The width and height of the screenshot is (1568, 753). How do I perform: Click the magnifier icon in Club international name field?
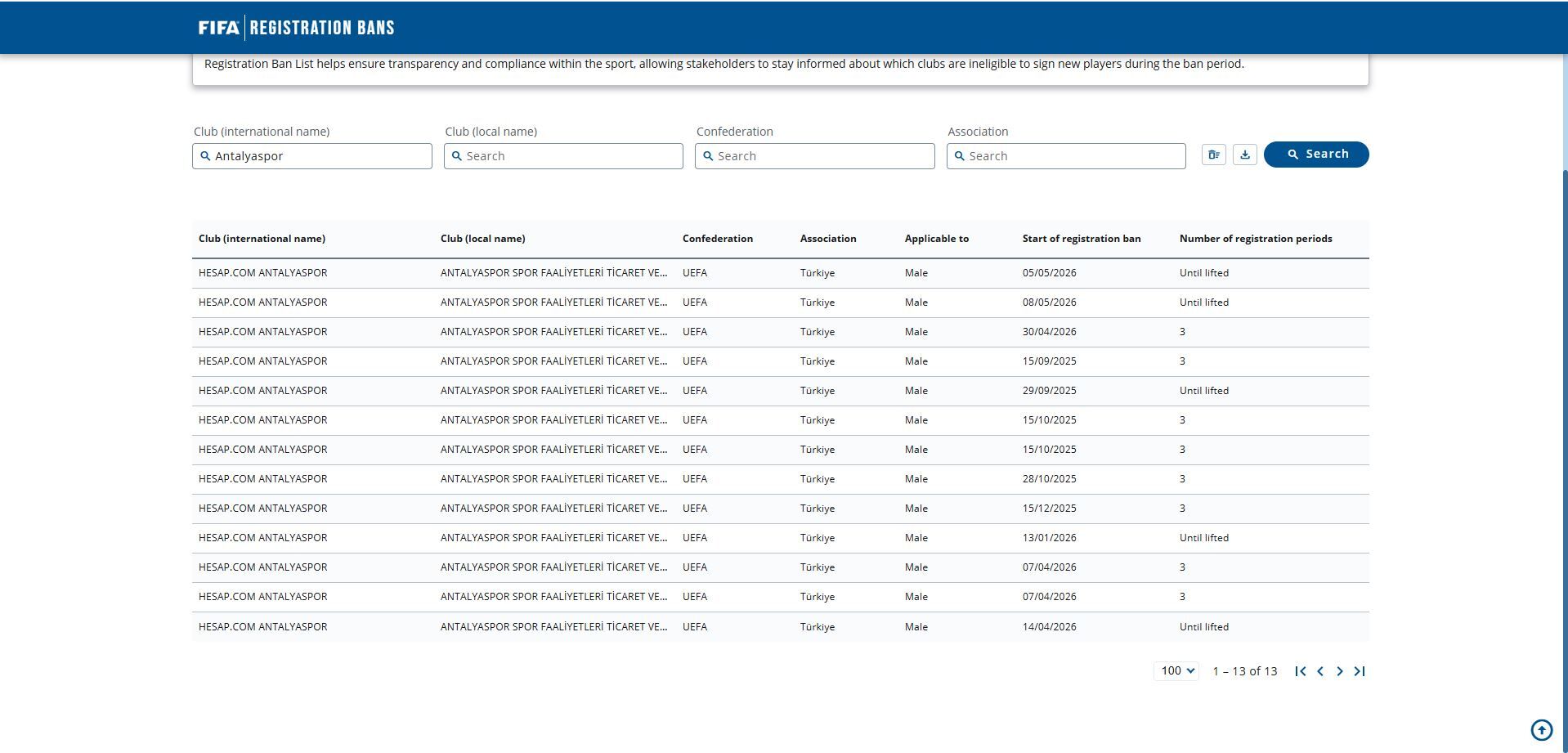coord(205,156)
